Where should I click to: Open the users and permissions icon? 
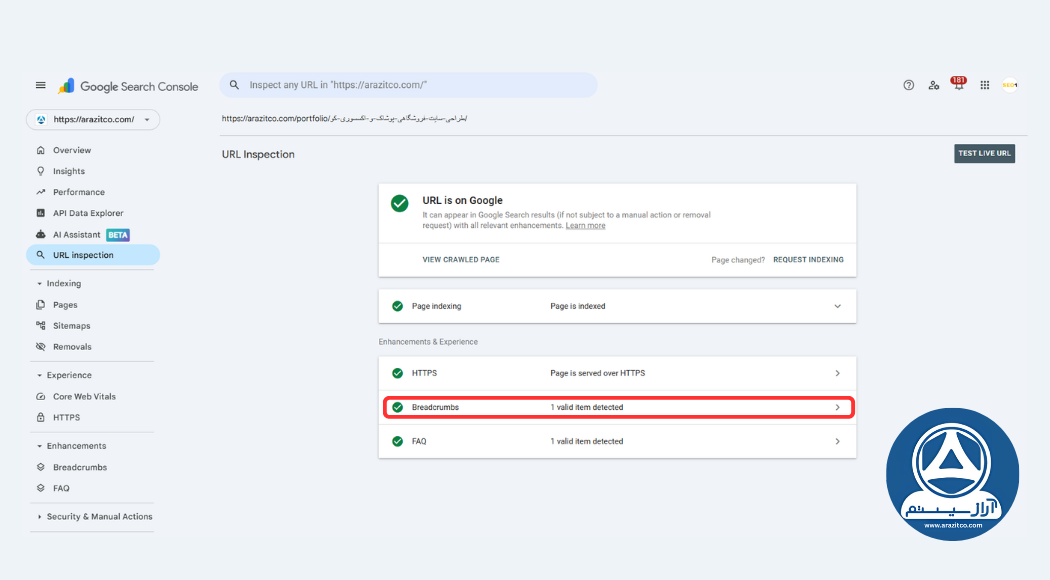pos(933,85)
